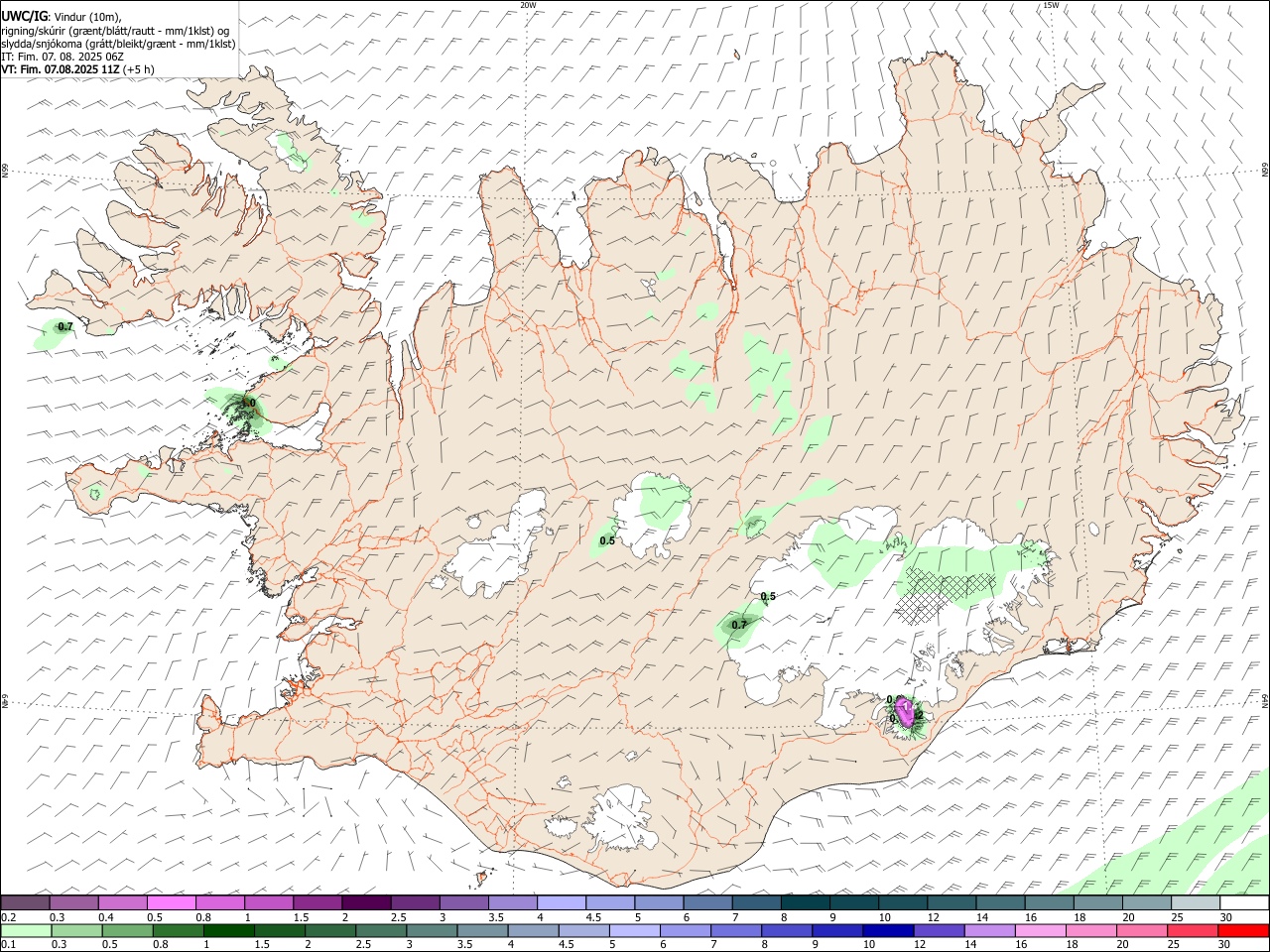Click the navy blue 10 mm rain swatch
This screenshot has width=1270, height=952.
pos(888,931)
